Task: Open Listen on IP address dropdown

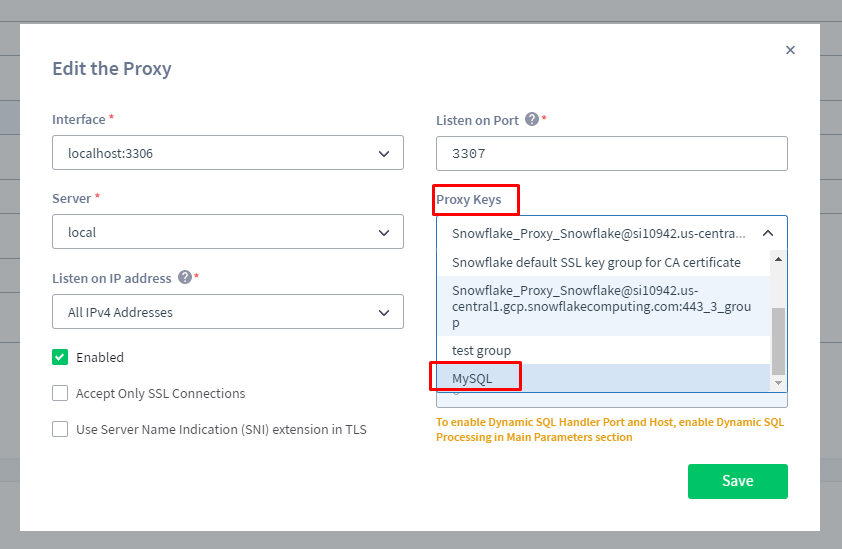Action: pyautogui.click(x=227, y=312)
